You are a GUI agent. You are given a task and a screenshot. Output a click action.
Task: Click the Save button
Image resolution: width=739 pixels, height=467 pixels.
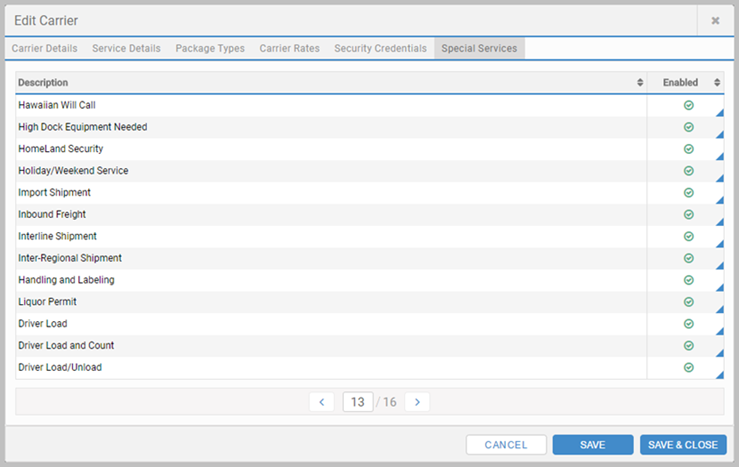click(x=593, y=445)
